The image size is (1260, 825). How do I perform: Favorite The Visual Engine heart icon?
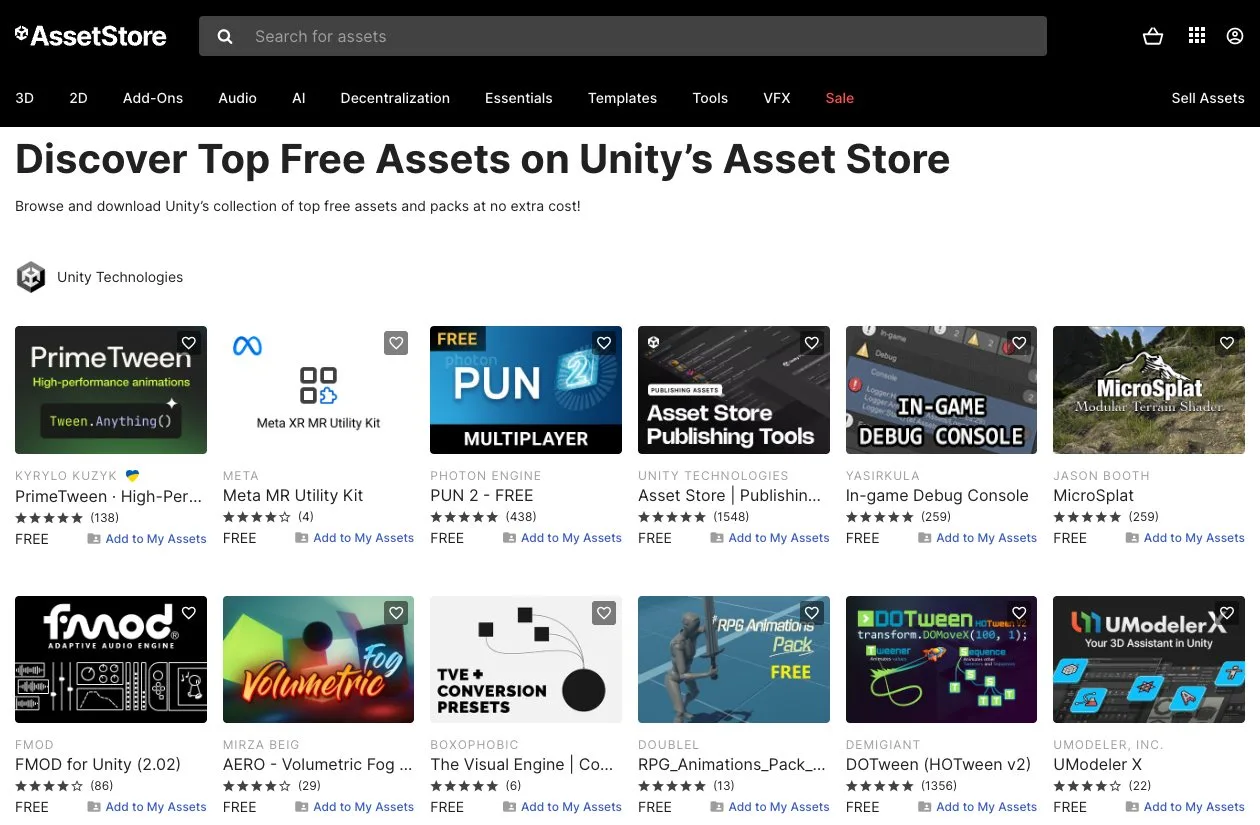click(x=604, y=613)
